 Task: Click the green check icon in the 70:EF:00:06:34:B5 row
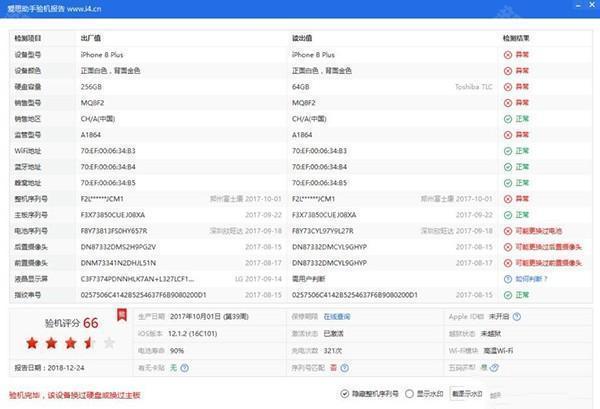click(x=508, y=183)
